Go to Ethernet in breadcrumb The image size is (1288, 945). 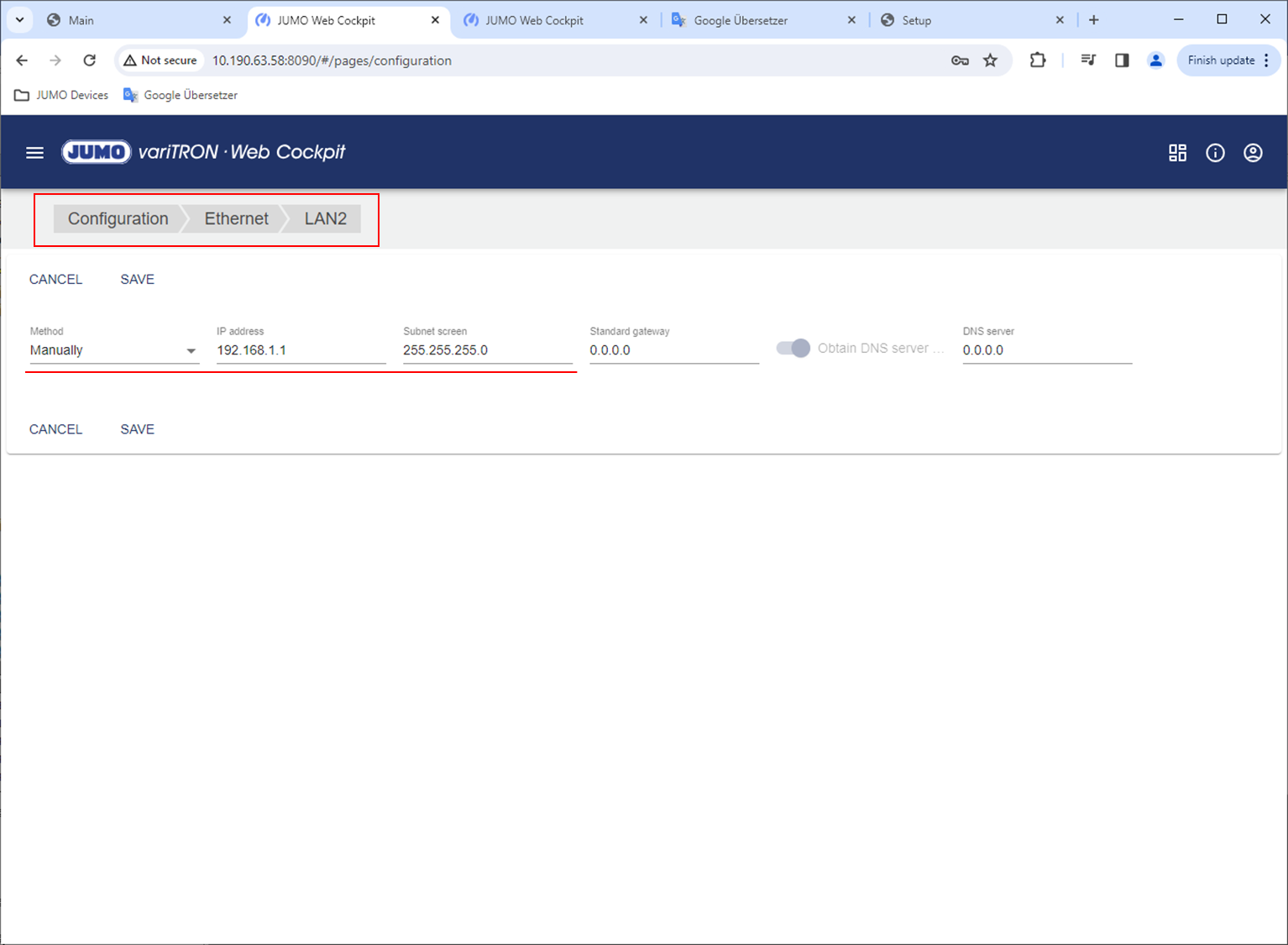click(x=236, y=218)
